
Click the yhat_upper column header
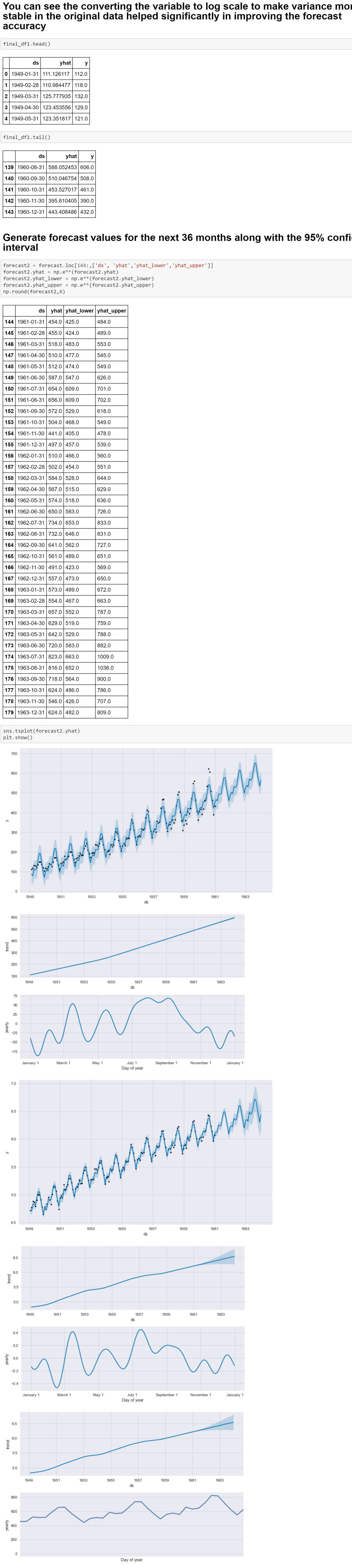112,311
